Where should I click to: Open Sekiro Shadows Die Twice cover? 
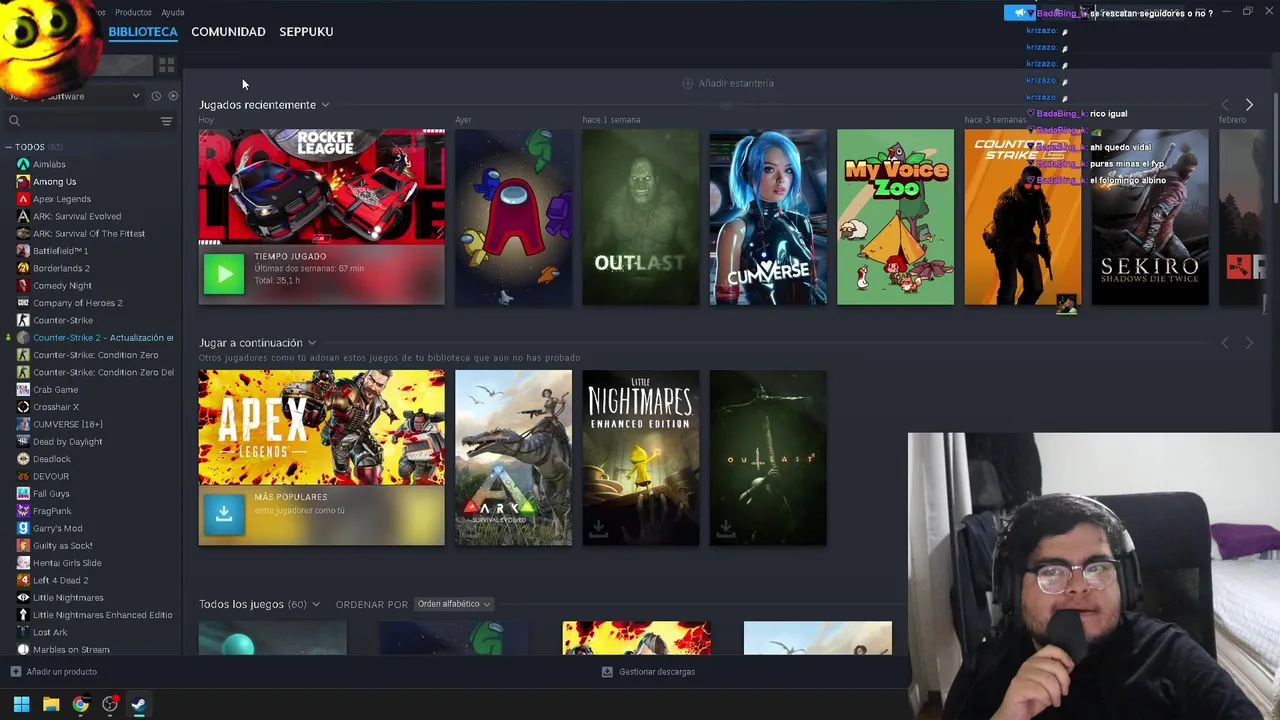pyautogui.click(x=1150, y=217)
